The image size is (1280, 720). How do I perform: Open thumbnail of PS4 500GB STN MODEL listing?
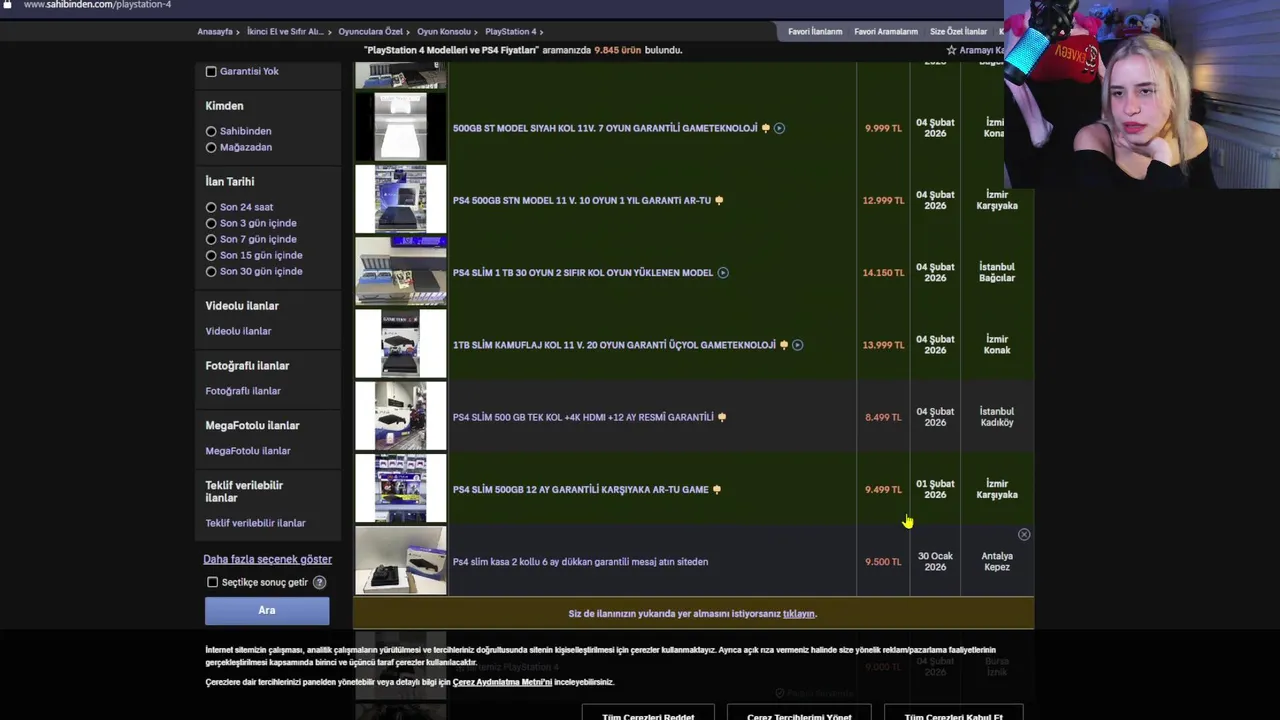[x=401, y=199]
